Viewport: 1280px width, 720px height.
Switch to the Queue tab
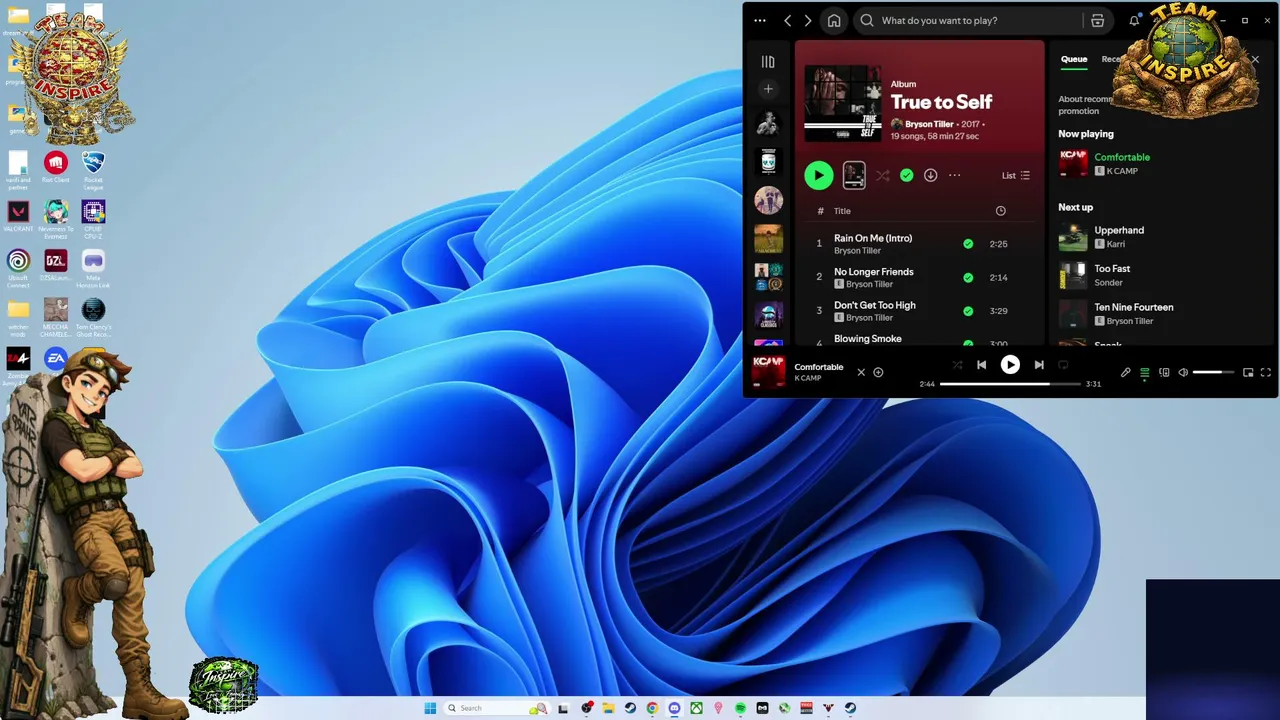point(1074,59)
